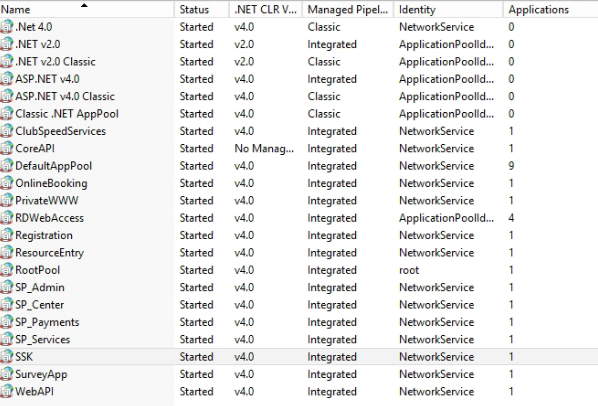Image resolution: width=598 pixels, height=406 pixels.
Task: Select the PrivateWWW pool name
Action: tap(47, 201)
